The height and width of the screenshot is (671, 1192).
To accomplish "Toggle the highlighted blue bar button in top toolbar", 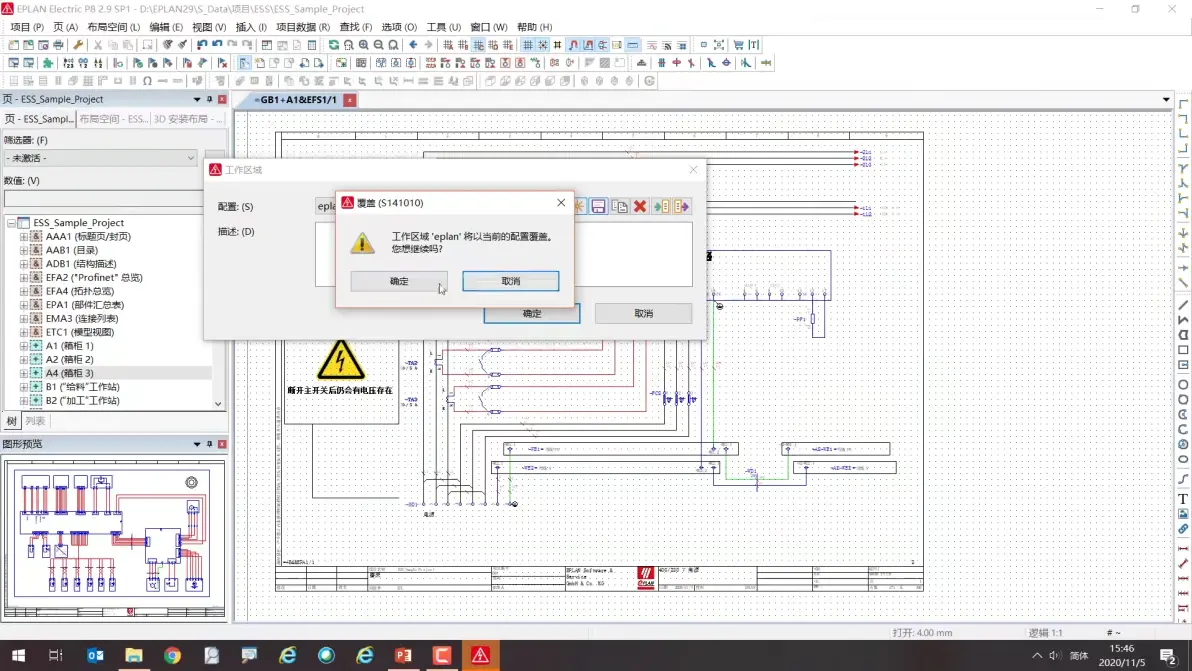I will click(x=632, y=45).
